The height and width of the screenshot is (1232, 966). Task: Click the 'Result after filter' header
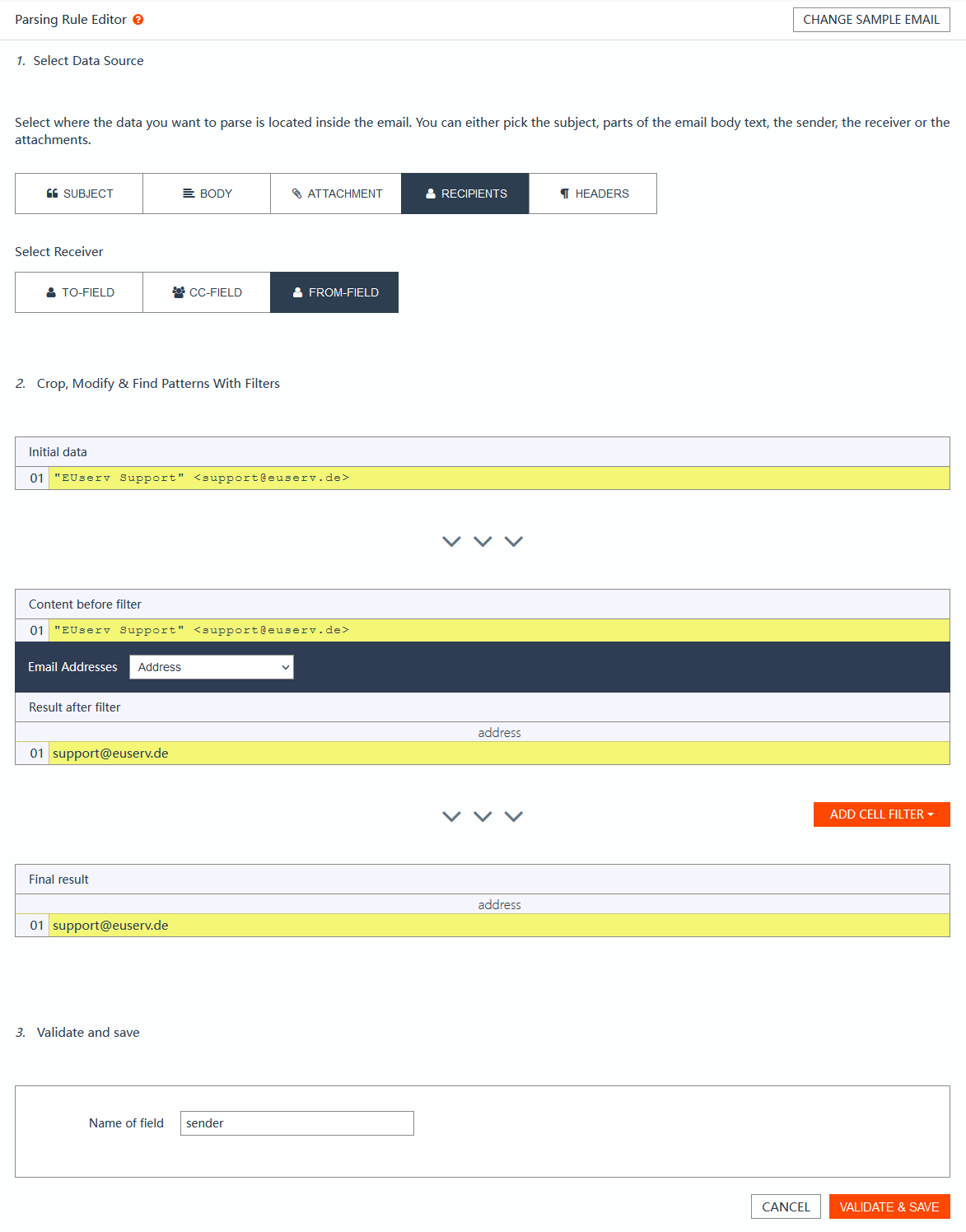(x=74, y=707)
